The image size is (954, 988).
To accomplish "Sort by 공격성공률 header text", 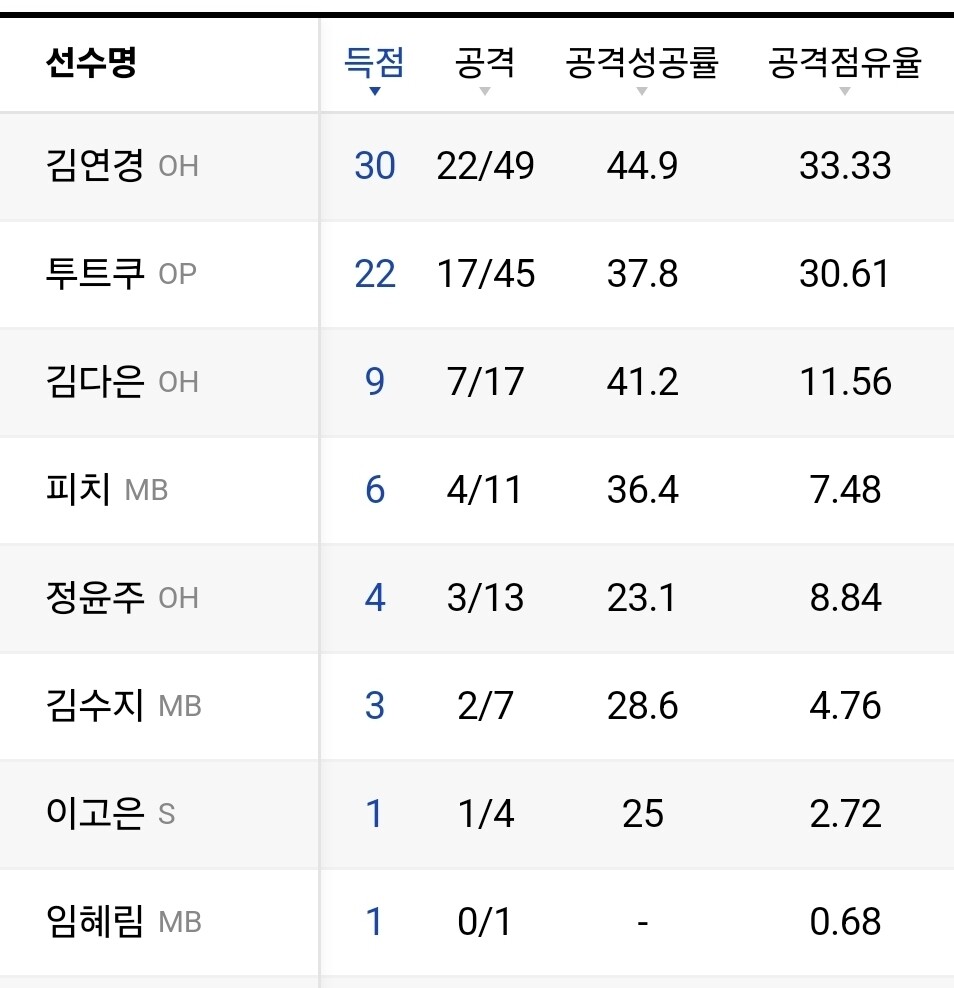I will tap(642, 64).
